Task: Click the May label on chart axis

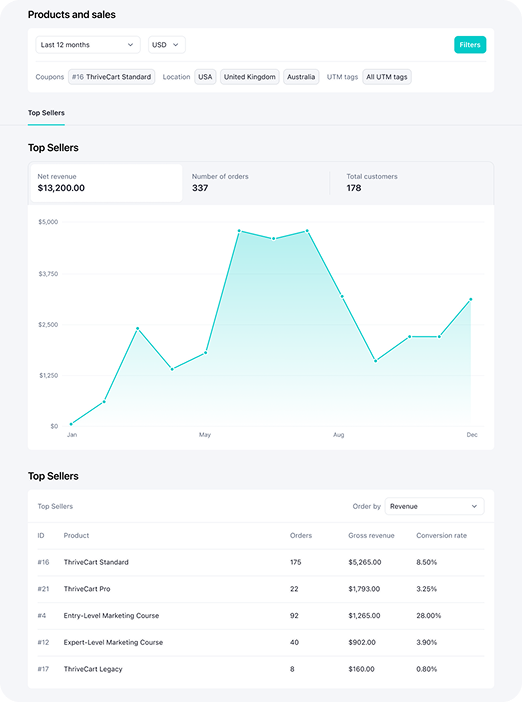Action: point(205,435)
